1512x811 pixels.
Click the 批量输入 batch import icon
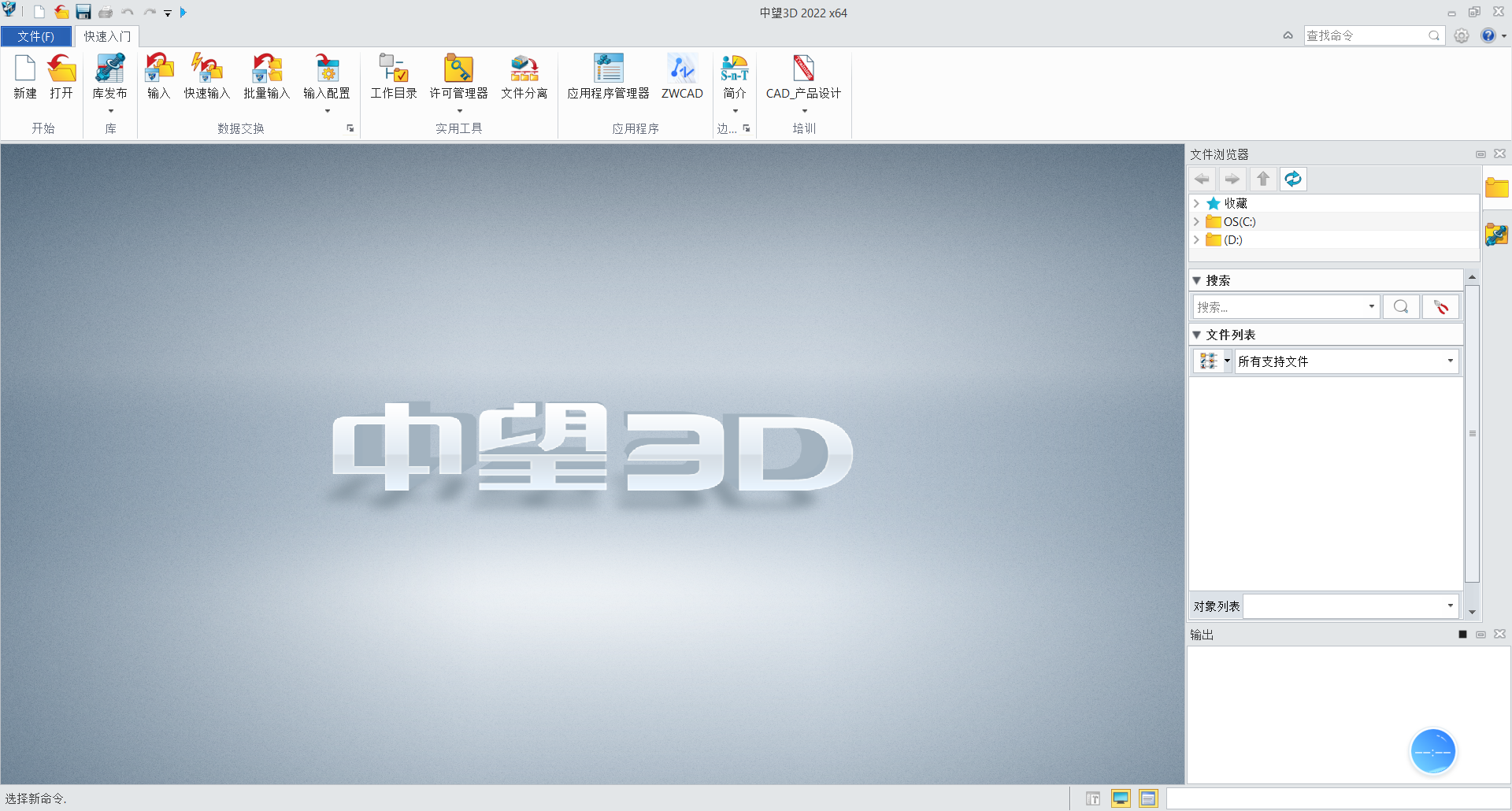[267, 69]
